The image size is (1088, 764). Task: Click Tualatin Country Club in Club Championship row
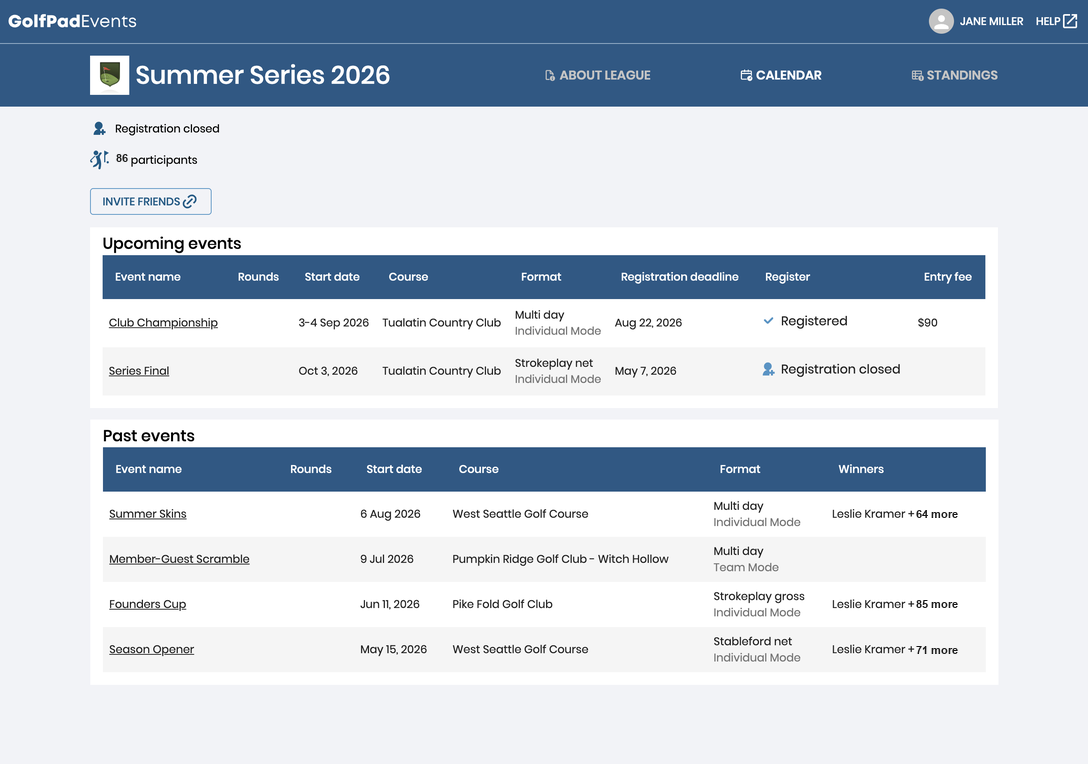click(x=441, y=323)
